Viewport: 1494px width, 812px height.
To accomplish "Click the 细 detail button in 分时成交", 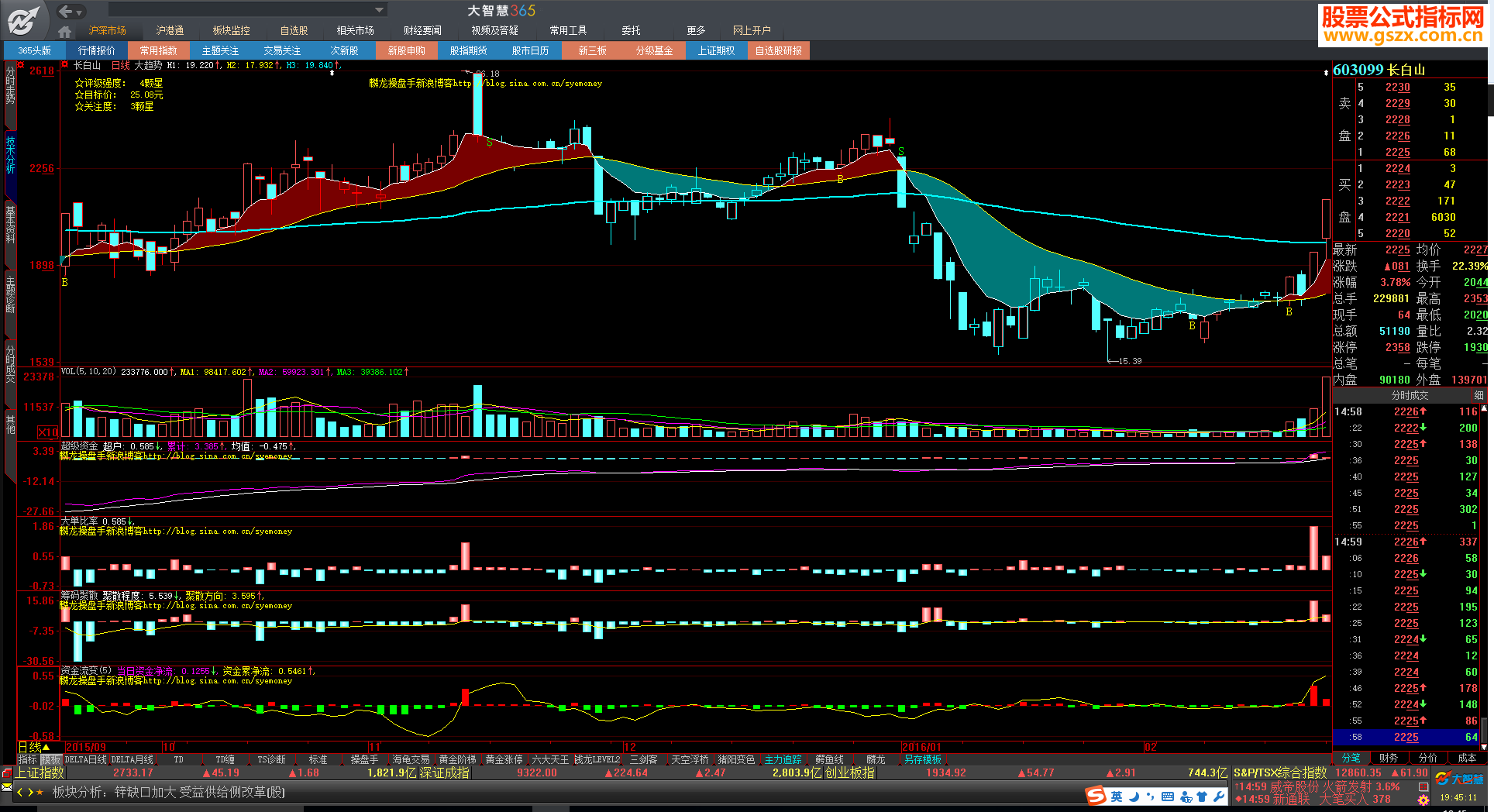I will point(1479,395).
